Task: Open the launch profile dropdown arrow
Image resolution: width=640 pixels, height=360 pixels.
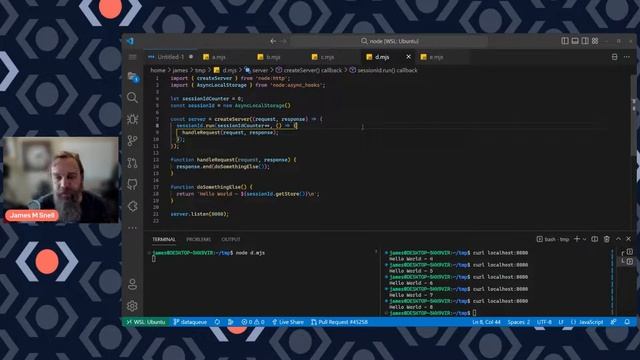Action: [584, 239]
